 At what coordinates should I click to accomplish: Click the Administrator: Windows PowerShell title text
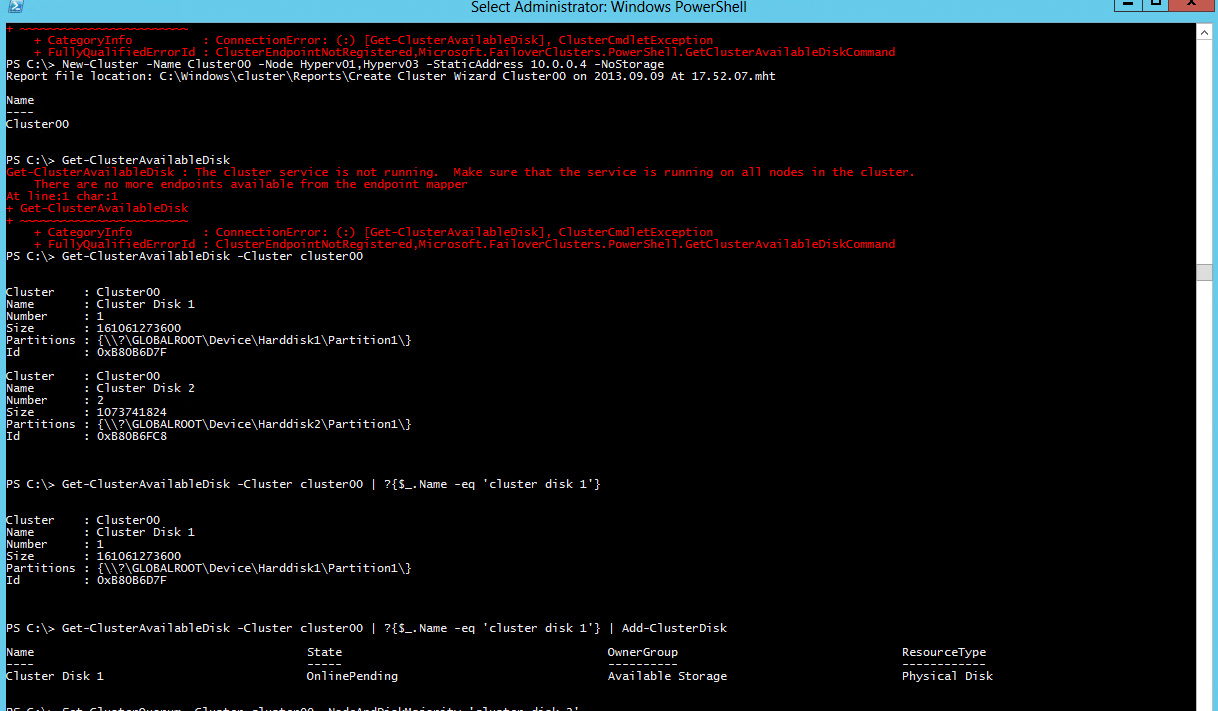(x=608, y=8)
